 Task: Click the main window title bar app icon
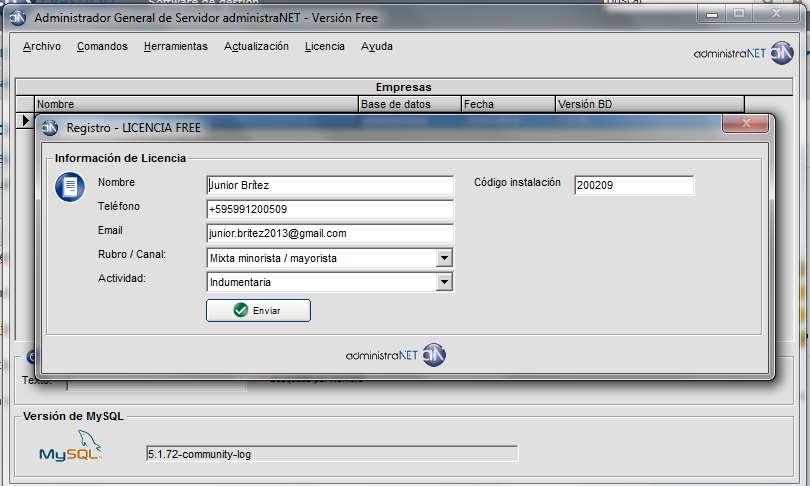tap(18, 18)
